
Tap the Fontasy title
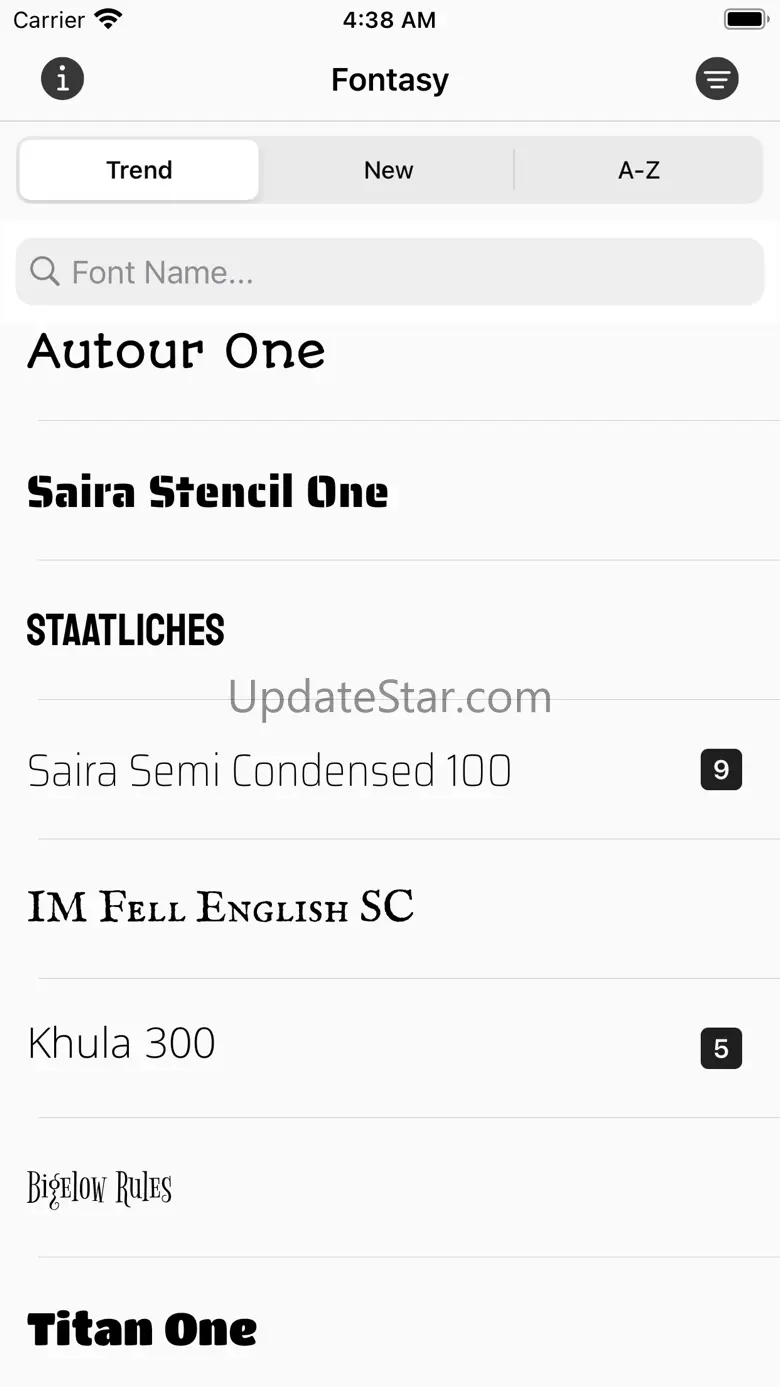point(390,79)
